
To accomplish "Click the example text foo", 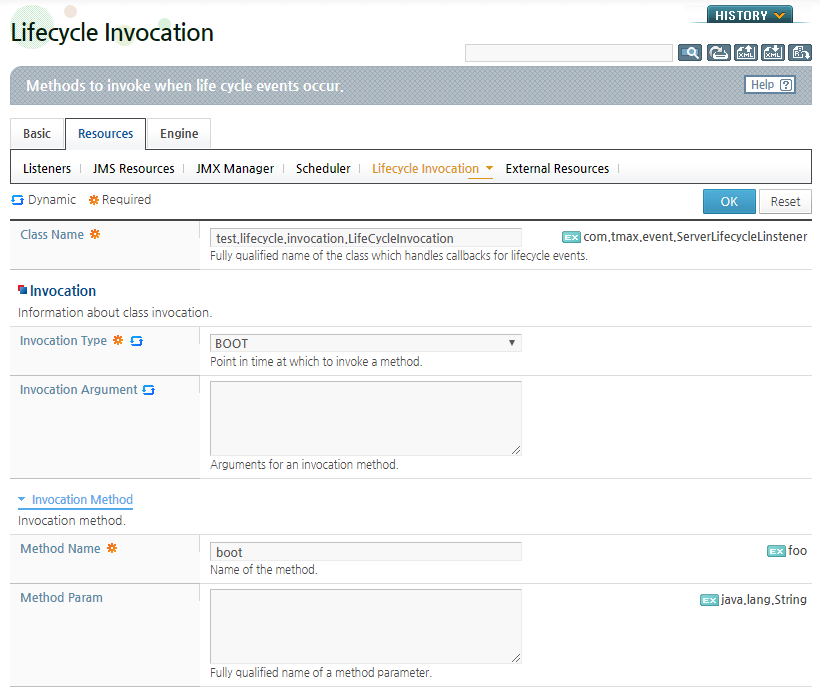I will (x=798, y=551).
